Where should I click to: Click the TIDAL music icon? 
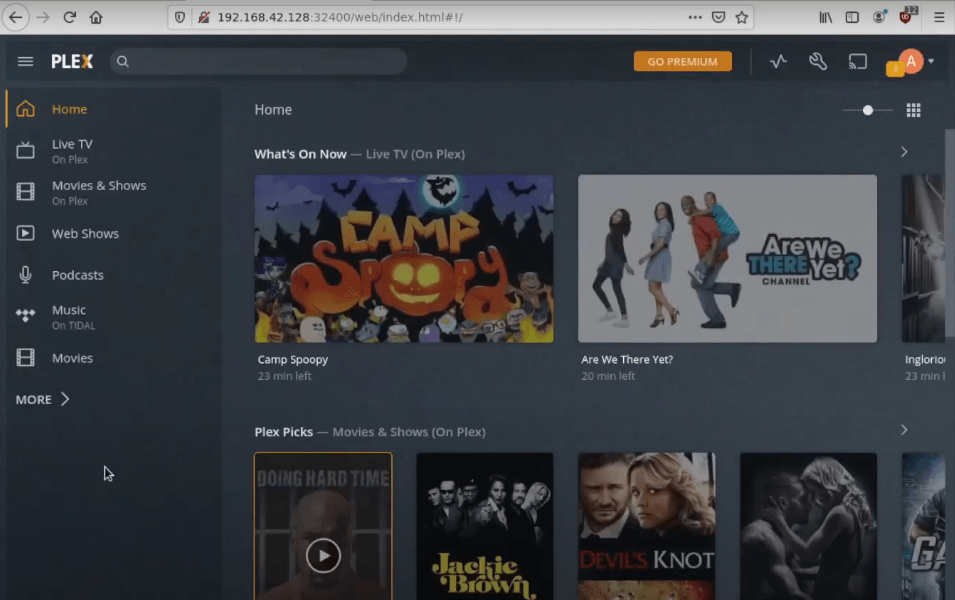(26, 316)
